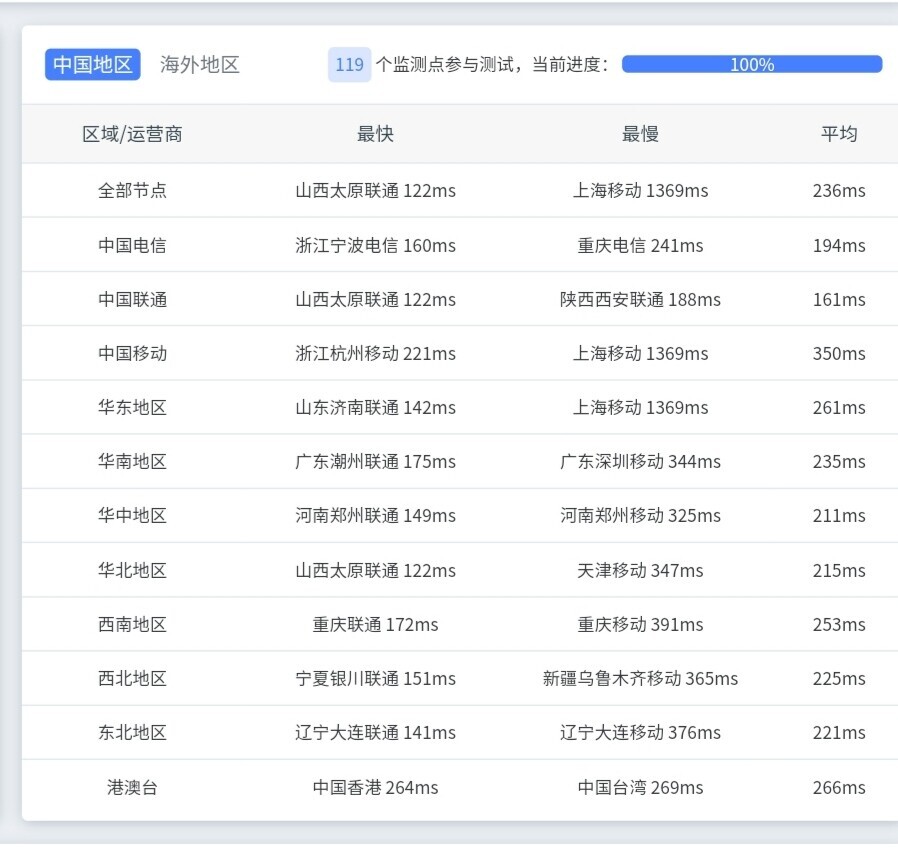Select the 西北地区 row label
898x848 pixels.
[x=132, y=679]
